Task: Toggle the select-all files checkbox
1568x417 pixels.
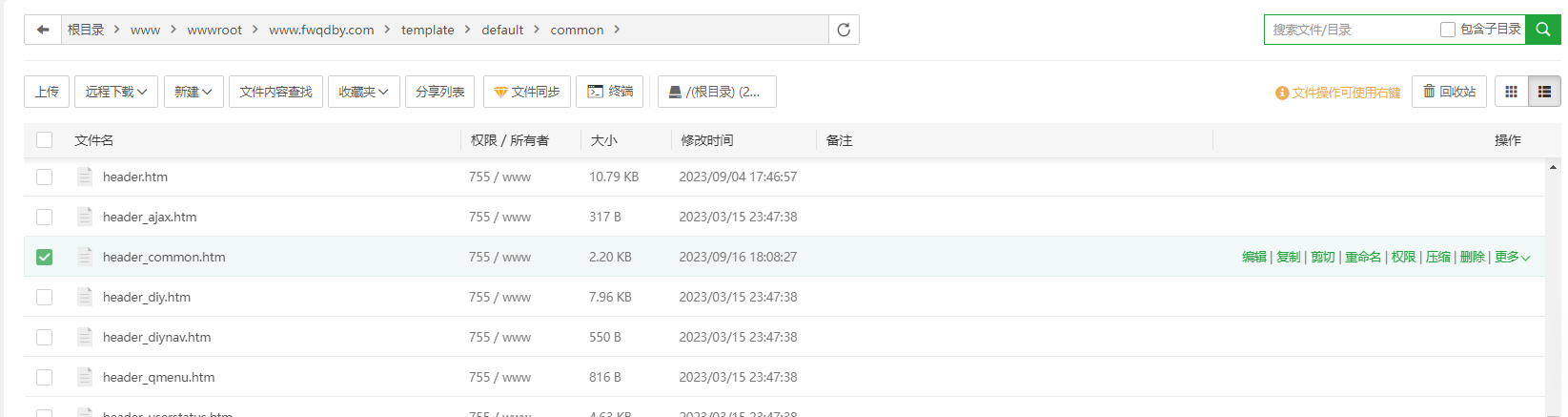Action: (x=44, y=140)
